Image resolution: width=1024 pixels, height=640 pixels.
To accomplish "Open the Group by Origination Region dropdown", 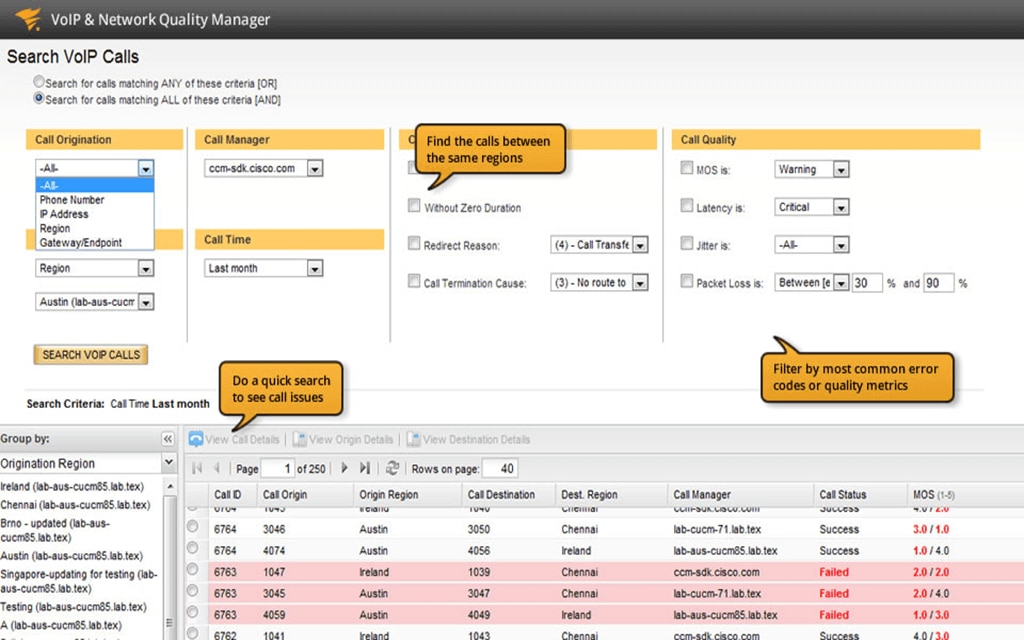I will (x=168, y=463).
